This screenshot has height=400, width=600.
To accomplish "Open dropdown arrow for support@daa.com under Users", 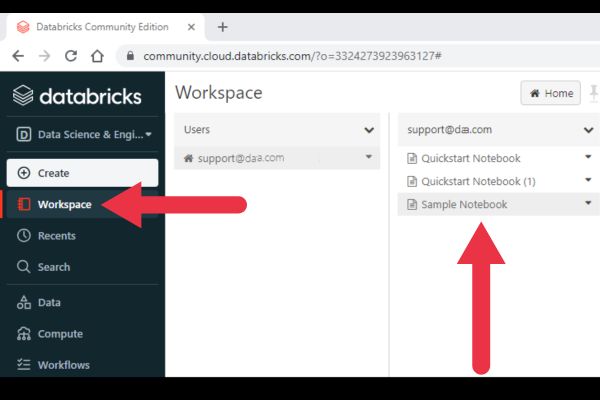I will click(368, 157).
